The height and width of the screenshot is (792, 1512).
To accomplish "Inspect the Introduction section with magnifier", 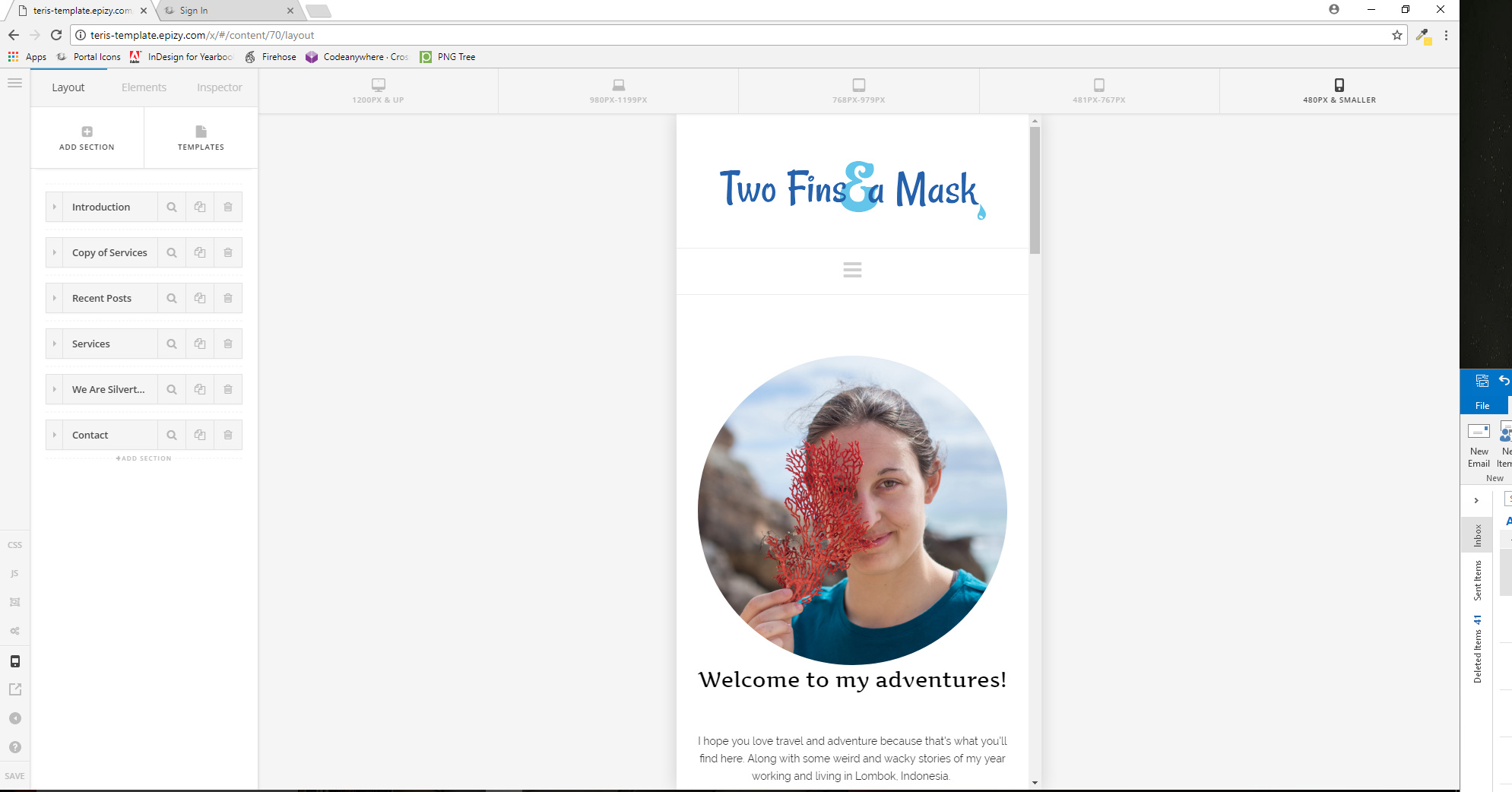I will coord(172,208).
